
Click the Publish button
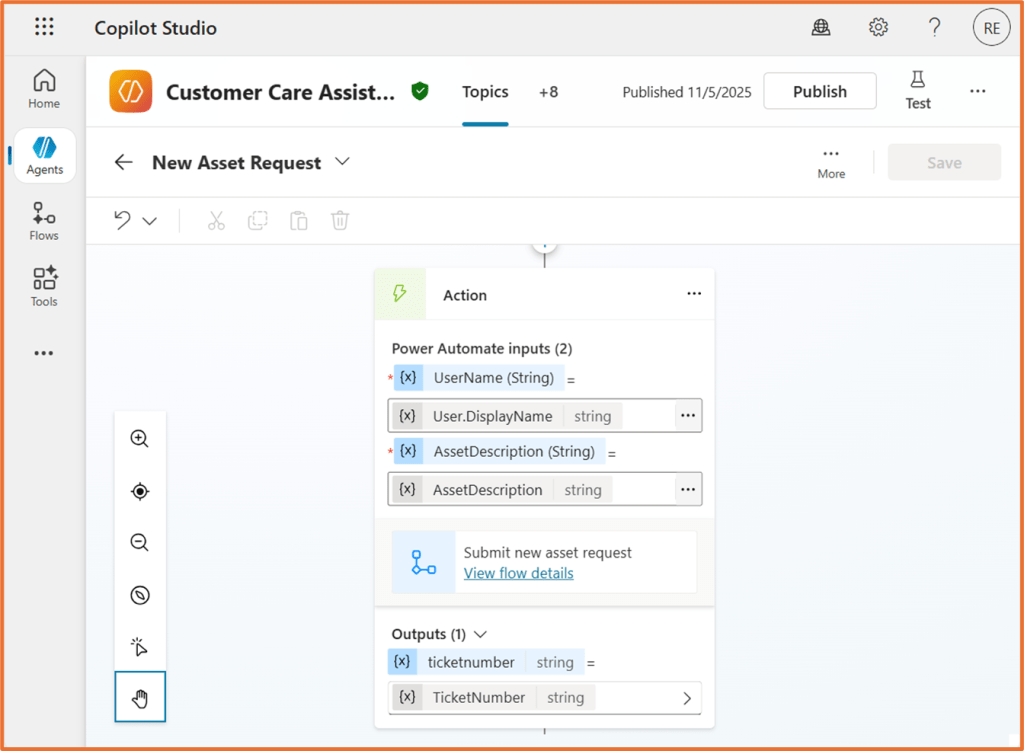pyautogui.click(x=820, y=91)
